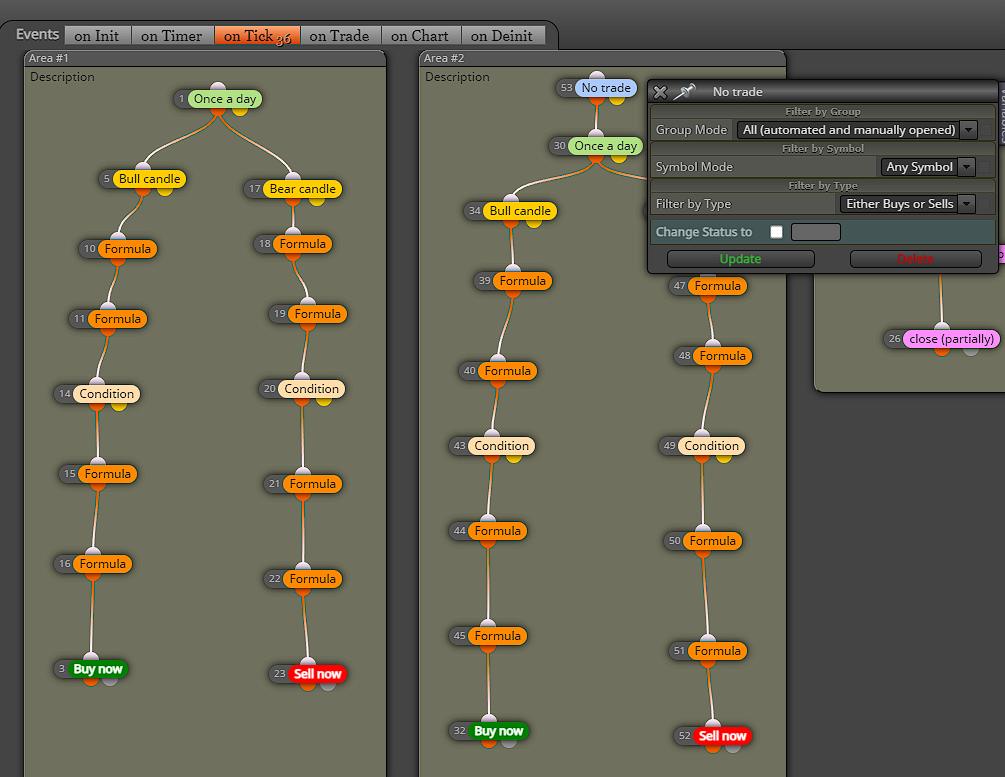Select Formula block number 45

[x=497, y=637]
